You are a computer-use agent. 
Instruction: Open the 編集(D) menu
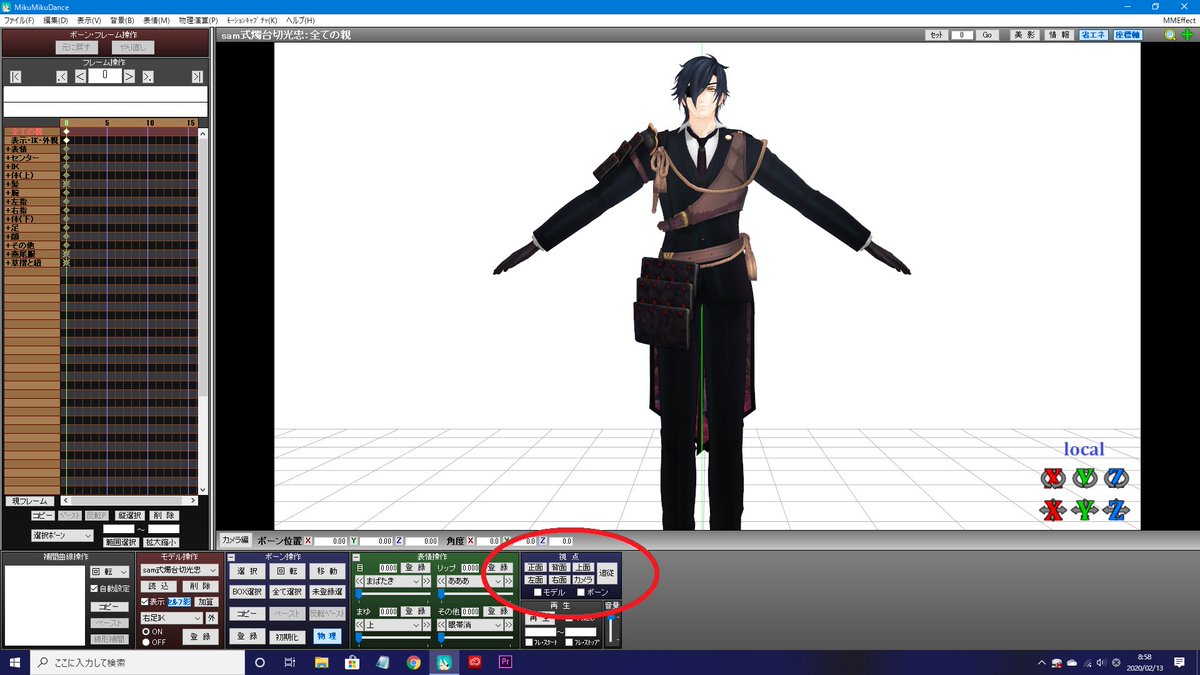click(x=56, y=20)
